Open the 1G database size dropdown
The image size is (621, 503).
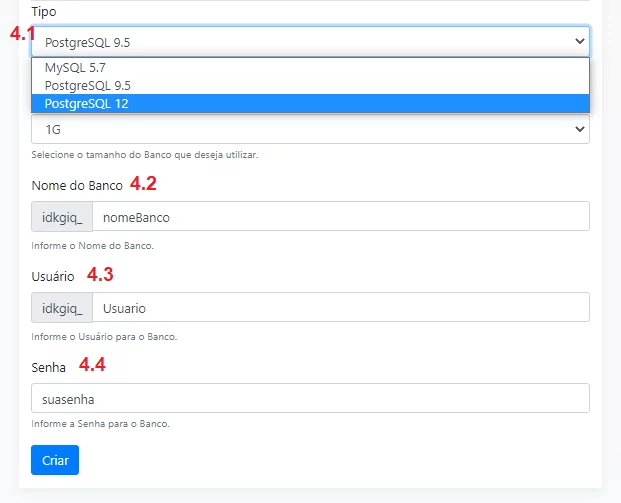(x=310, y=129)
